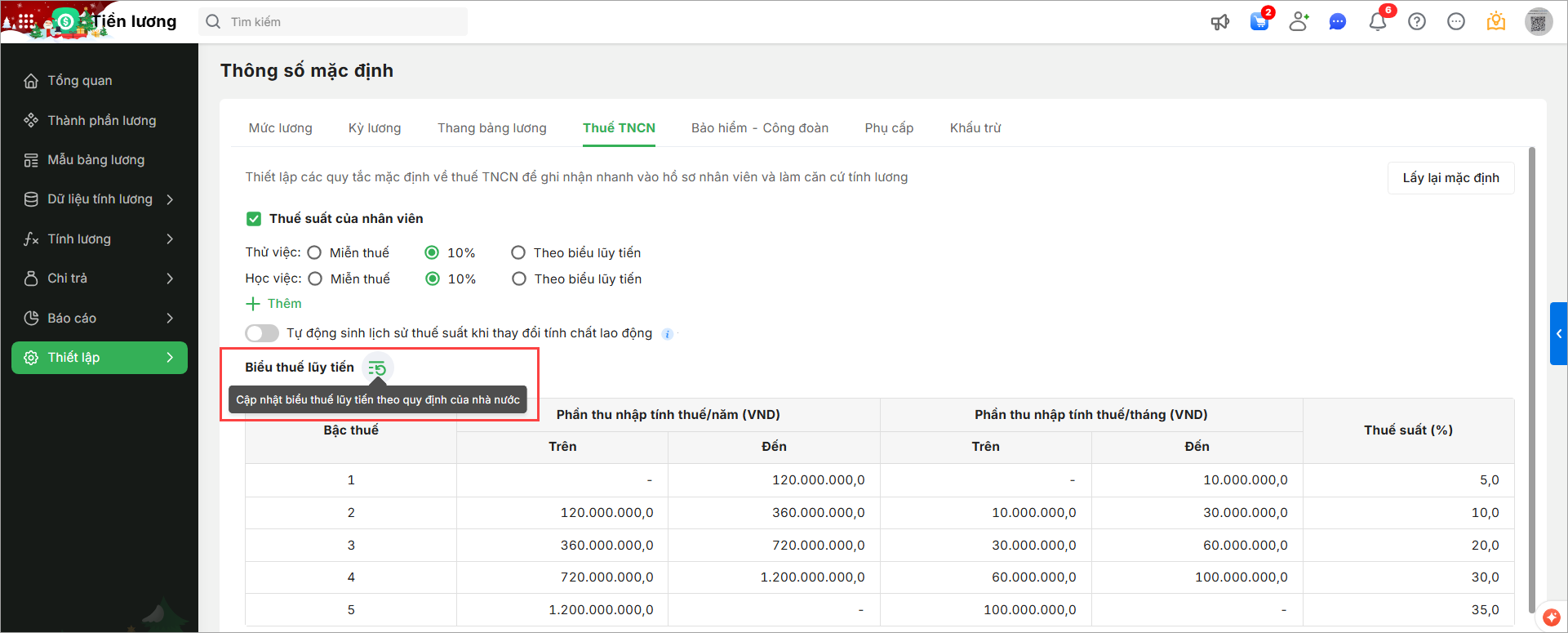The width and height of the screenshot is (1568, 633).
Task: Switch to Bảo hiểm - Công đoàn tab
Action: [759, 128]
